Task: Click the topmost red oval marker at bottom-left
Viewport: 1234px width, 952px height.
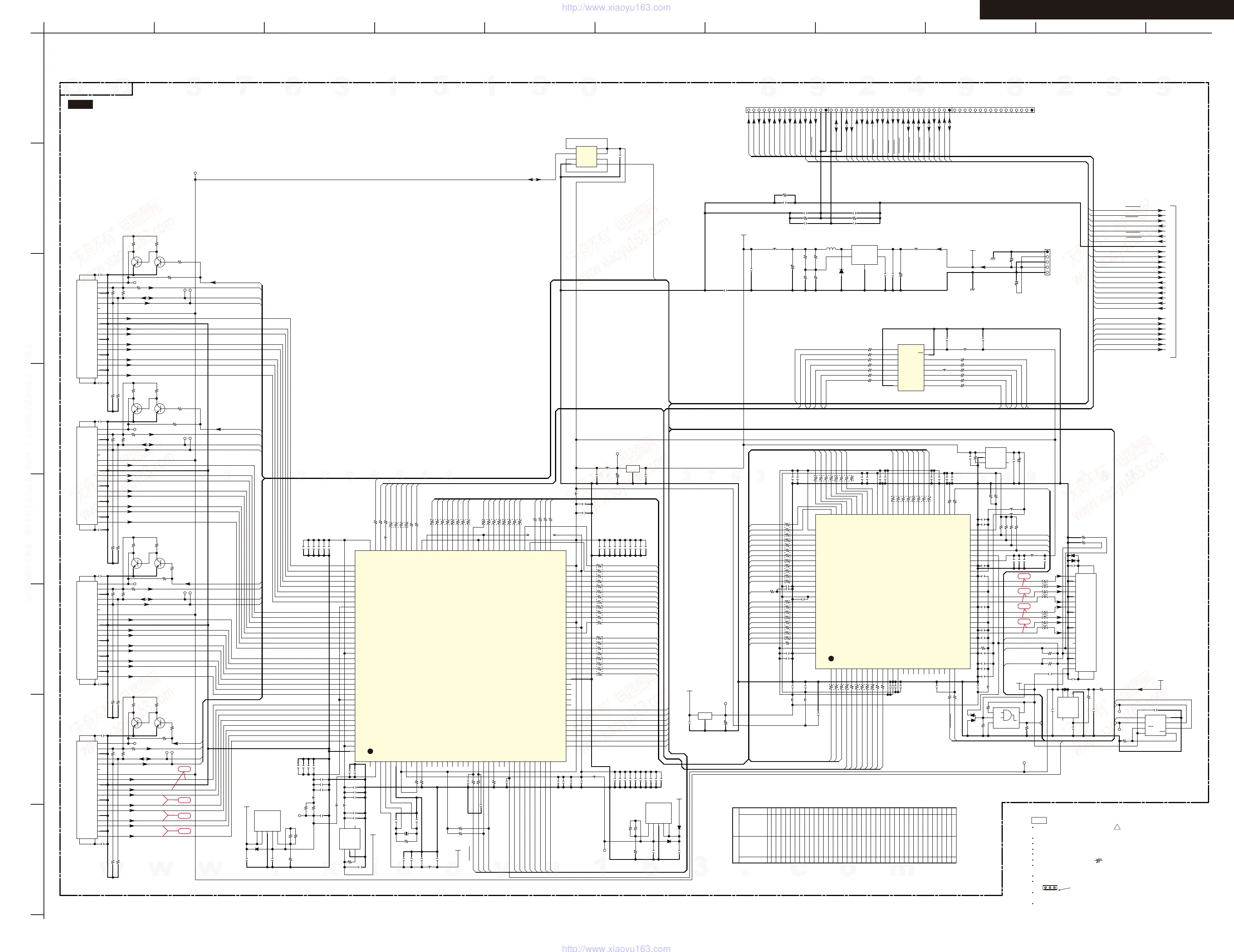Action: [184, 769]
